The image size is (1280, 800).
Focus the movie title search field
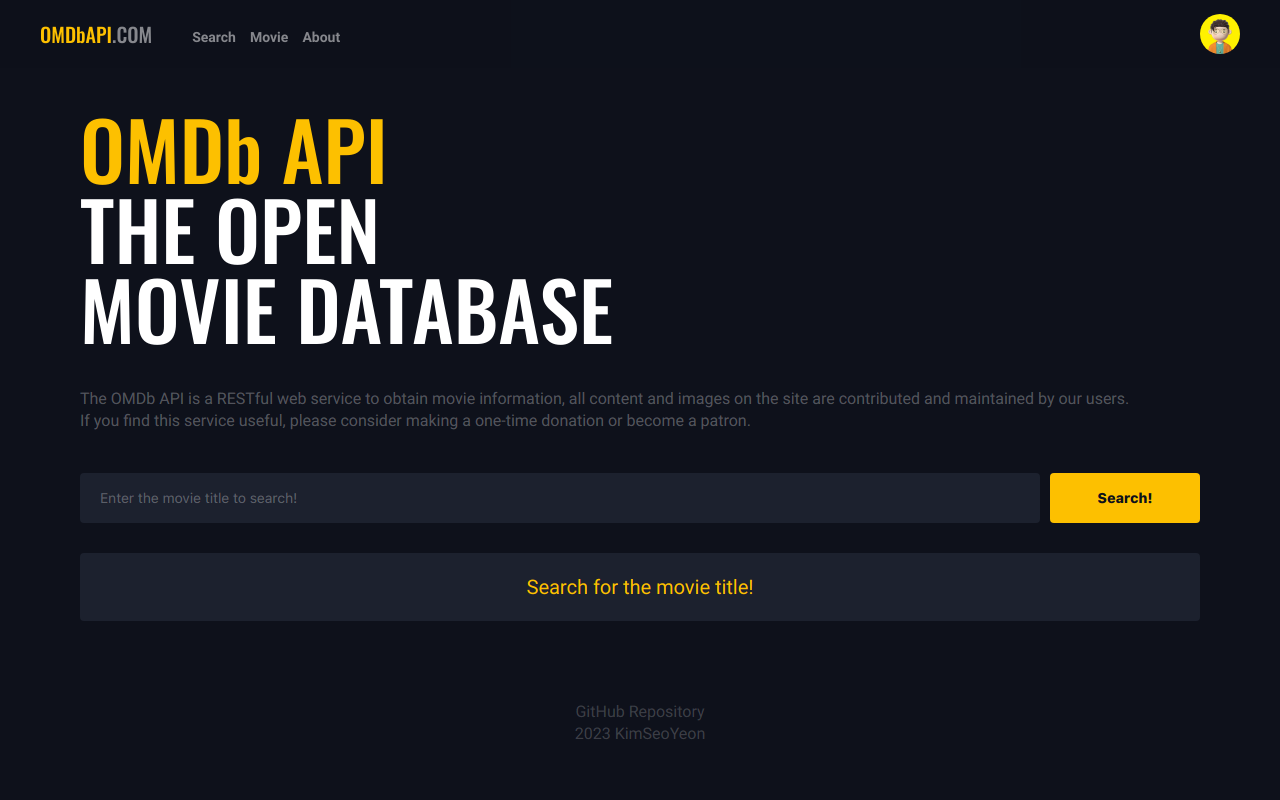pos(560,498)
